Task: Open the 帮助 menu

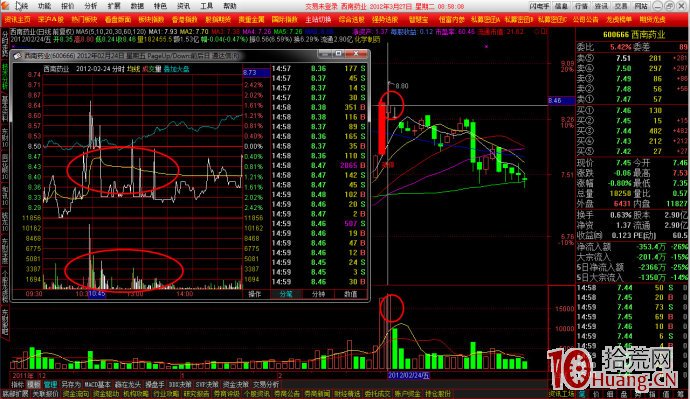Action: point(230,6)
